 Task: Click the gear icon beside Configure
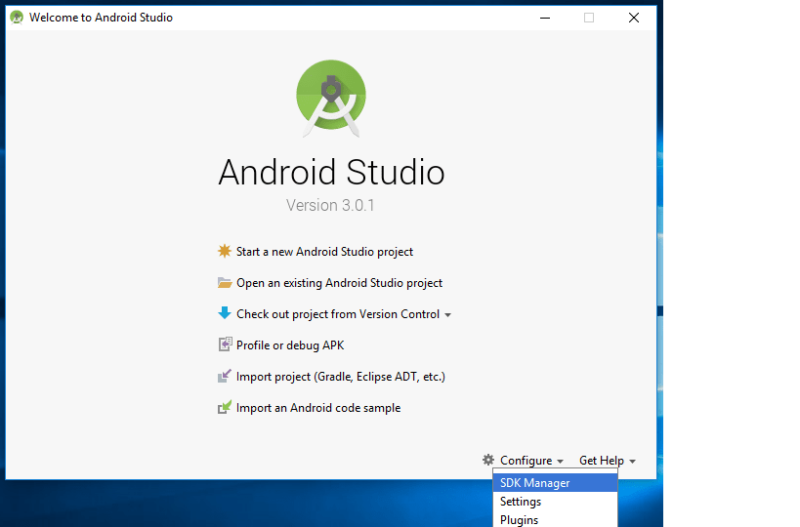tap(488, 460)
